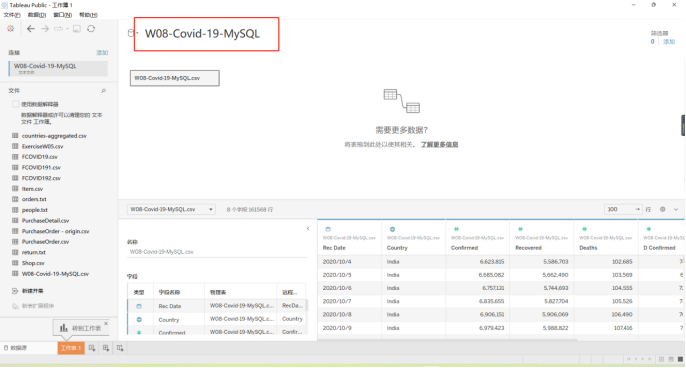Expand the preview options chevron beside the gear
686x368 pixels.
click(x=676, y=209)
